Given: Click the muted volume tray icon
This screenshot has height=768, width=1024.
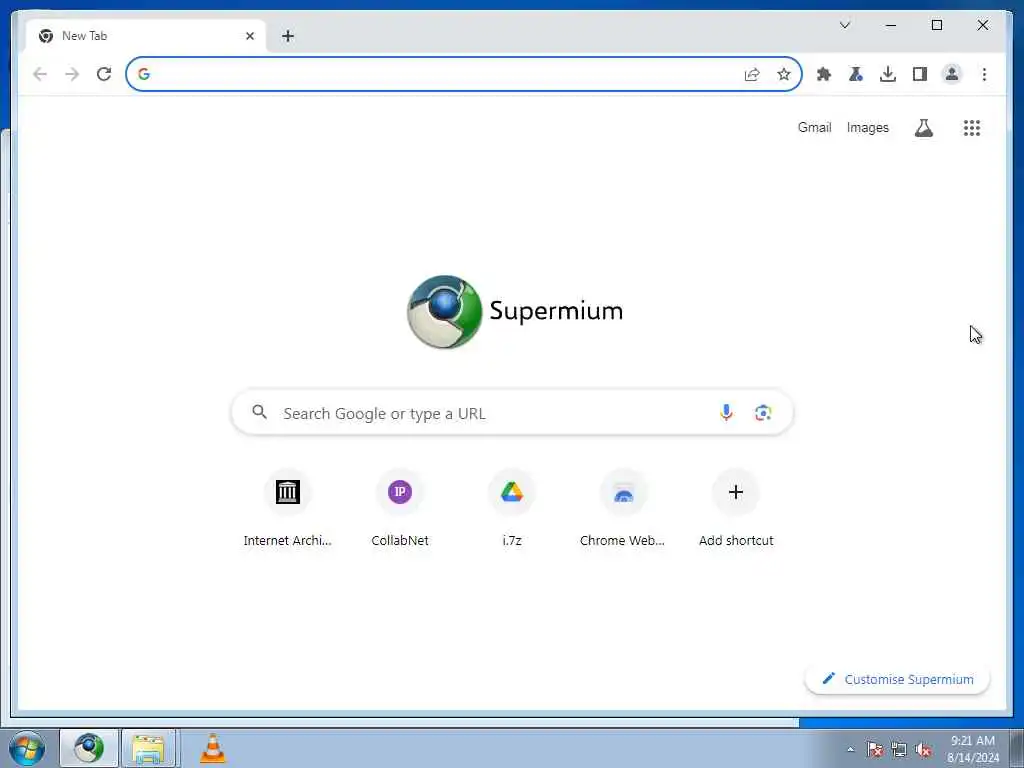Looking at the screenshot, I should [923, 749].
